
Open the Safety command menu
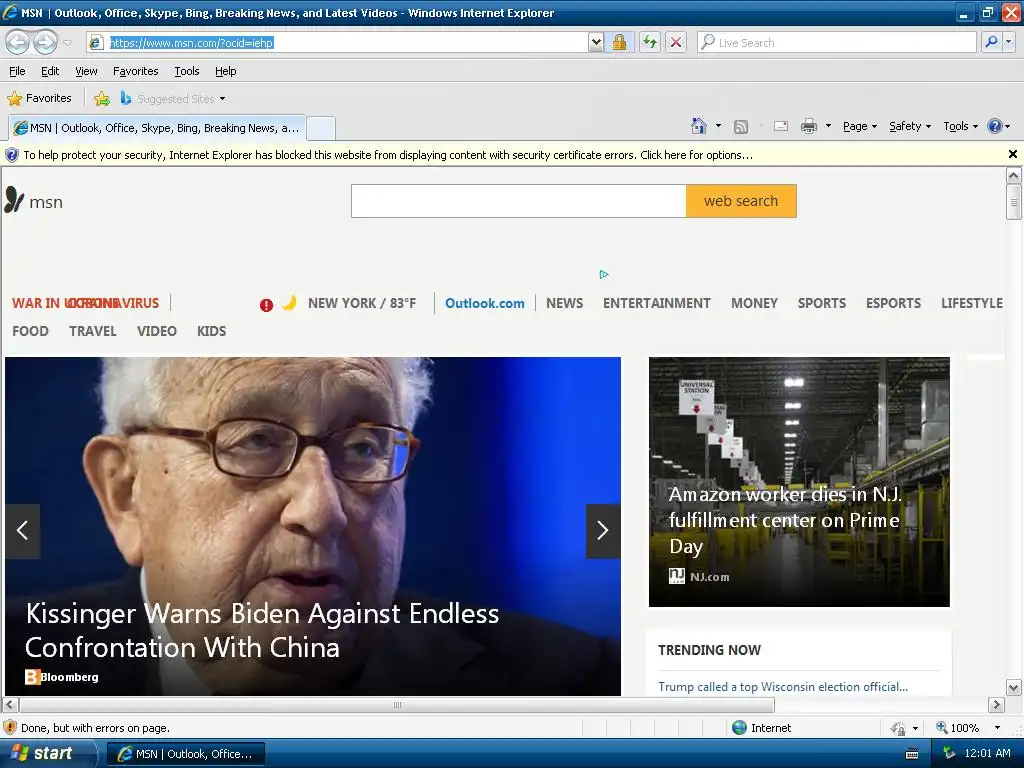[910, 126]
